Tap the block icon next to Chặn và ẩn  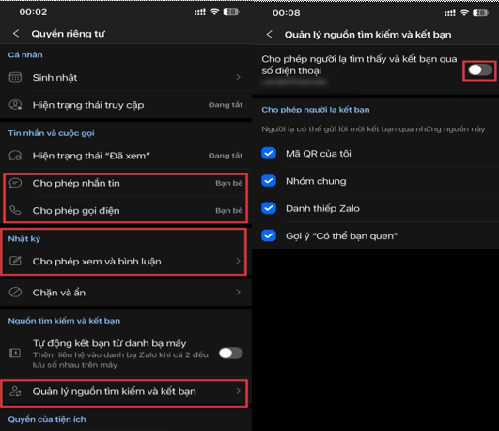(x=15, y=292)
